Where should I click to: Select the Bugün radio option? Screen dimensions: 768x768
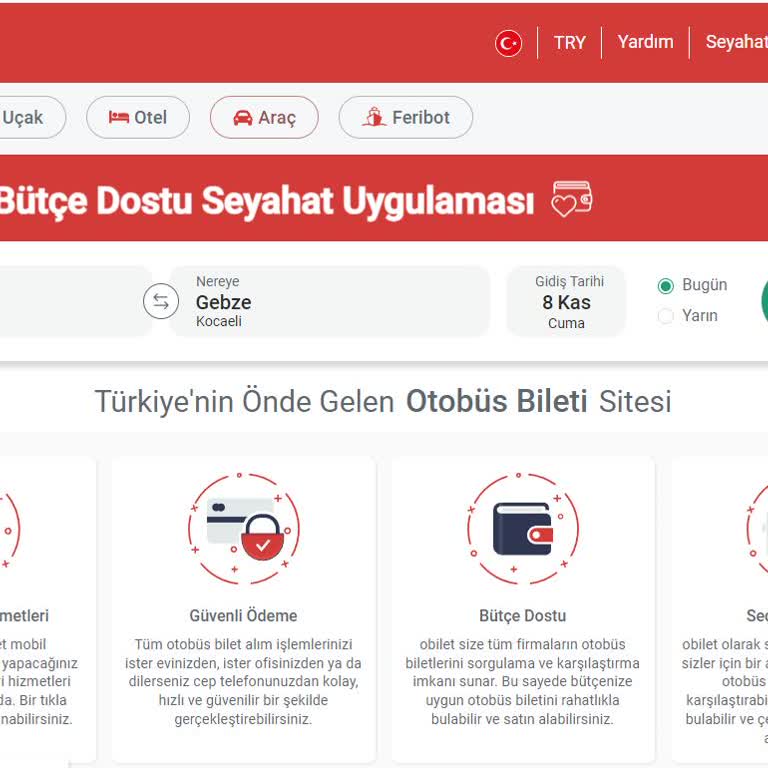coord(665,286)
